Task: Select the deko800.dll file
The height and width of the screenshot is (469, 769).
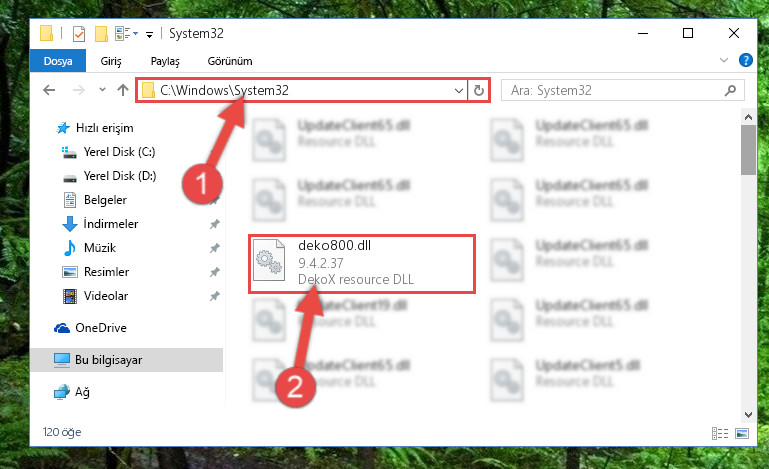Action: coord(361,263)
